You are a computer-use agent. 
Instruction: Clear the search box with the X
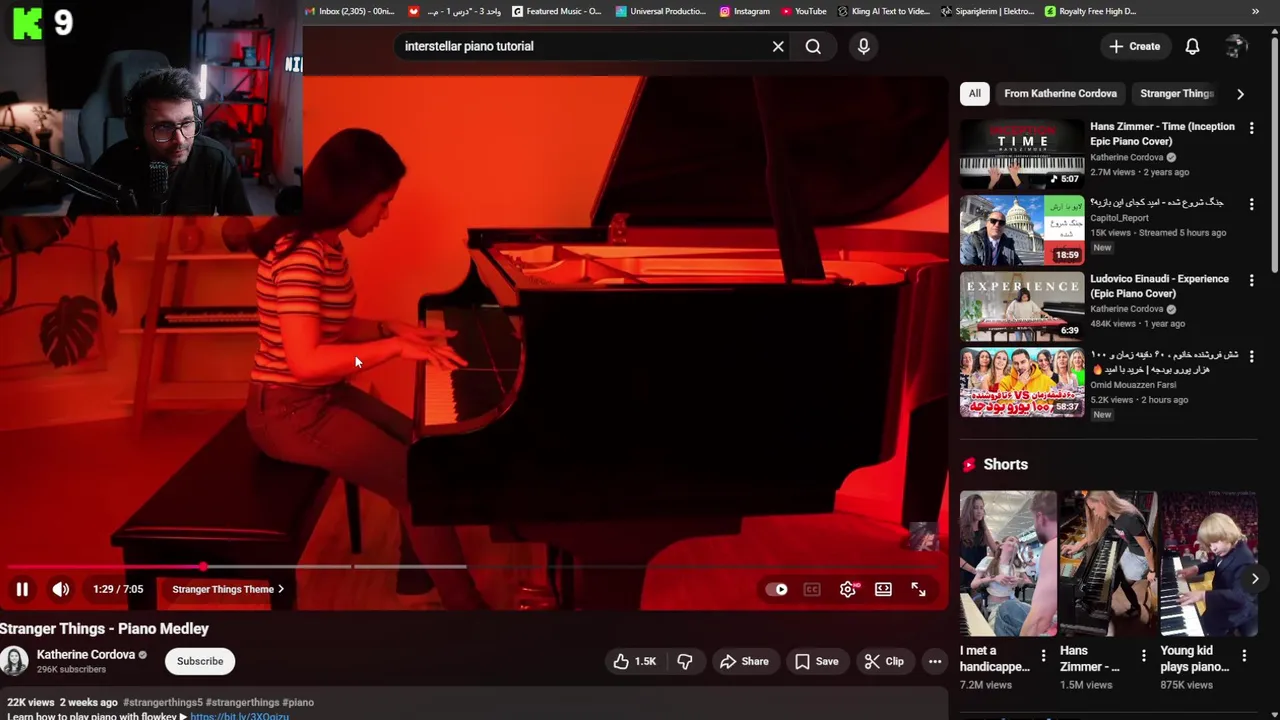click(x=778, y=46)
